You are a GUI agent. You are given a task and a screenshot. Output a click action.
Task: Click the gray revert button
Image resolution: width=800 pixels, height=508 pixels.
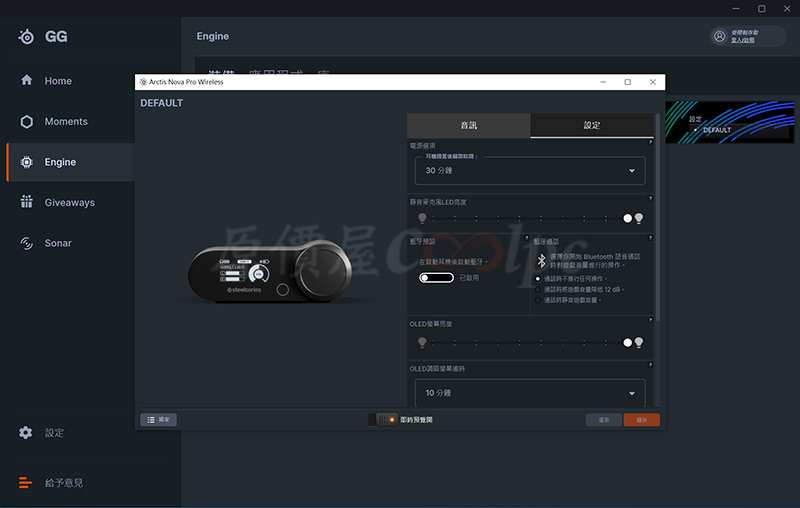coord(604,420)
